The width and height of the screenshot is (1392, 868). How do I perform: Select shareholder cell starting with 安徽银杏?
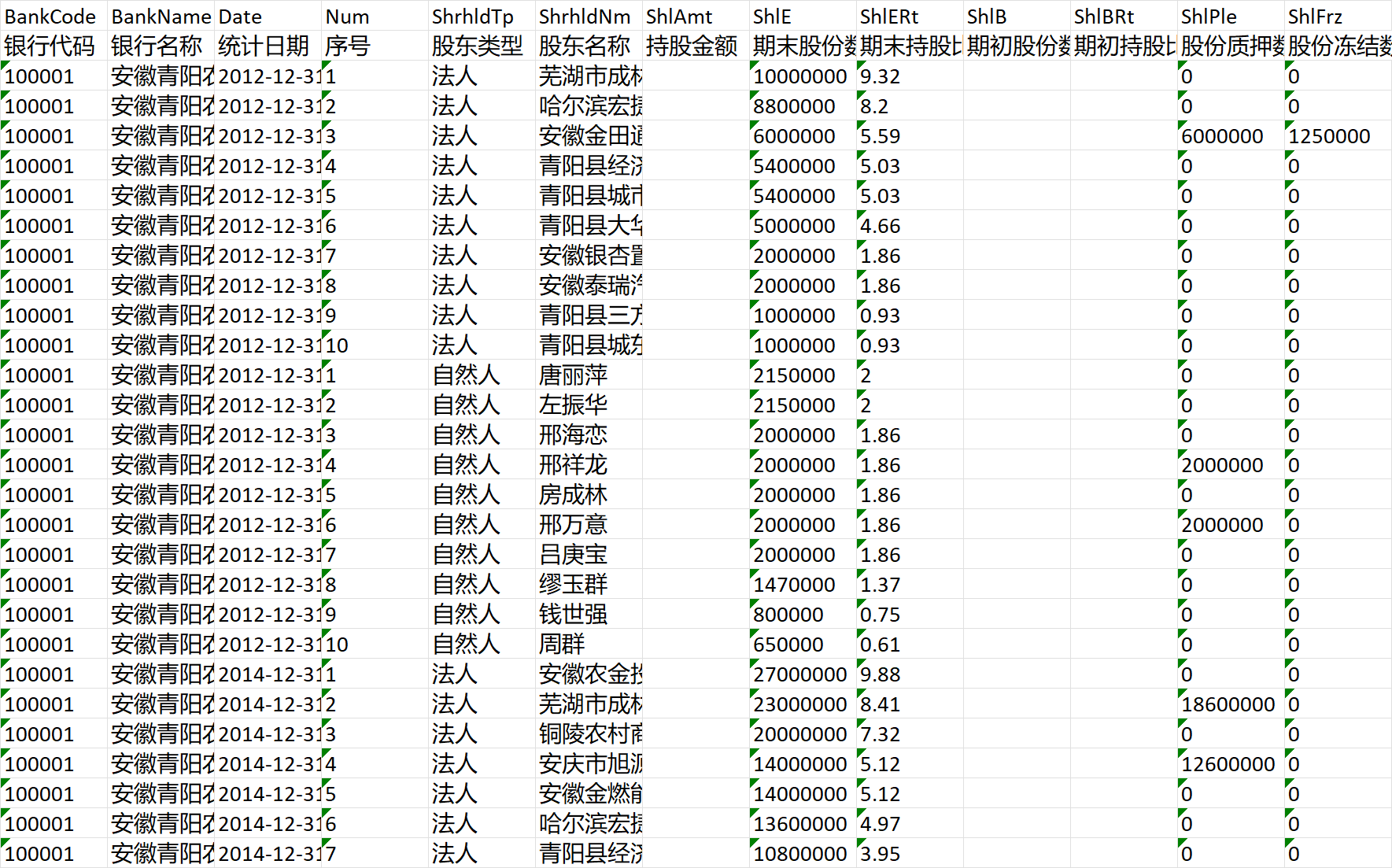coord(589,255)
